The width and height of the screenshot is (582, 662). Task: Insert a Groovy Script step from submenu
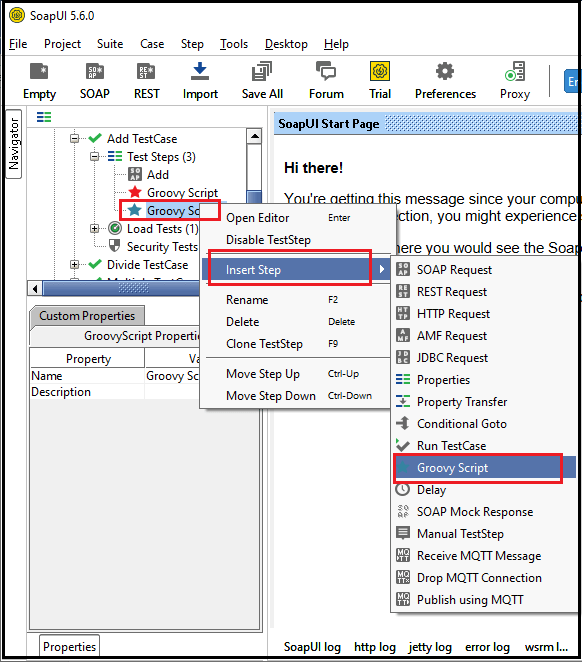pos(485,467)
